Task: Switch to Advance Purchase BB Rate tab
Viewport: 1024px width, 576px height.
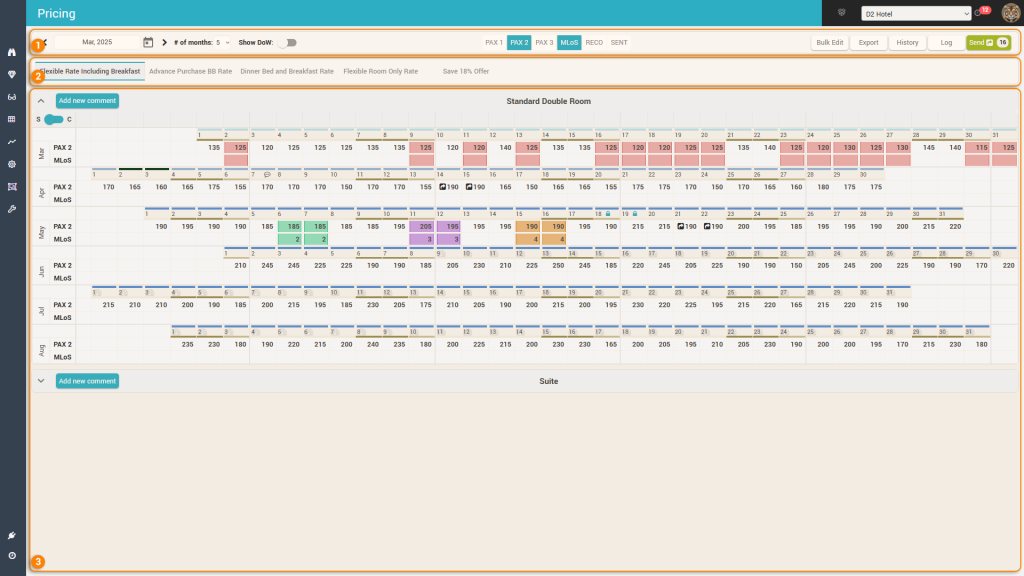Action: pos(190,71)
